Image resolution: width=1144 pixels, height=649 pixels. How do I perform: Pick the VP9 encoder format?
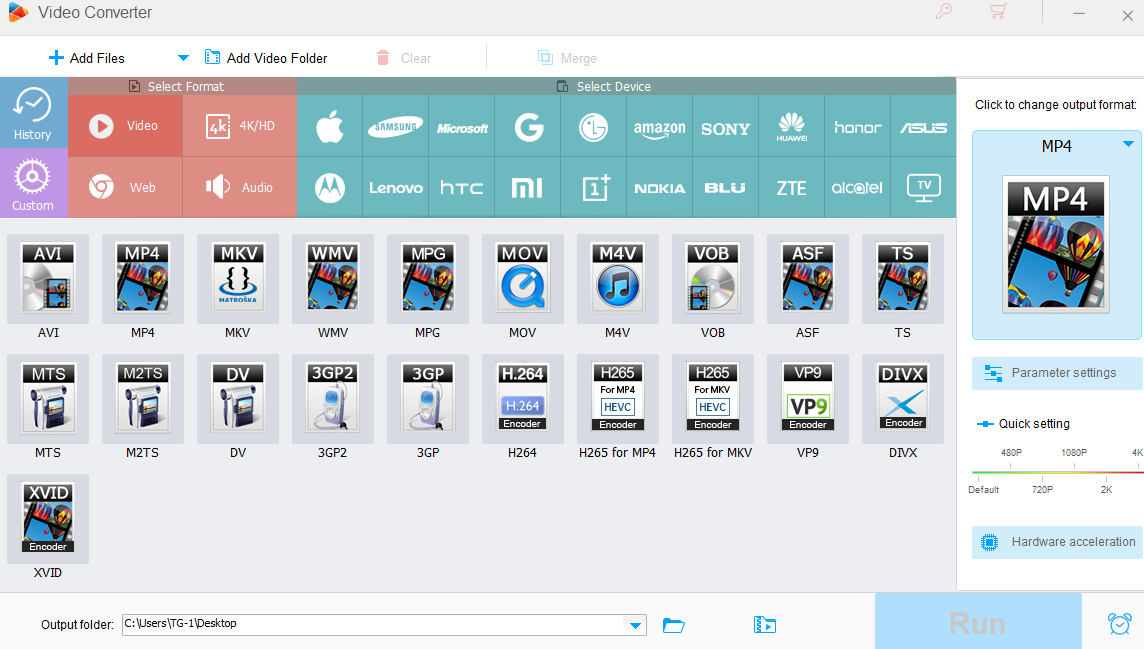point(807,400)
